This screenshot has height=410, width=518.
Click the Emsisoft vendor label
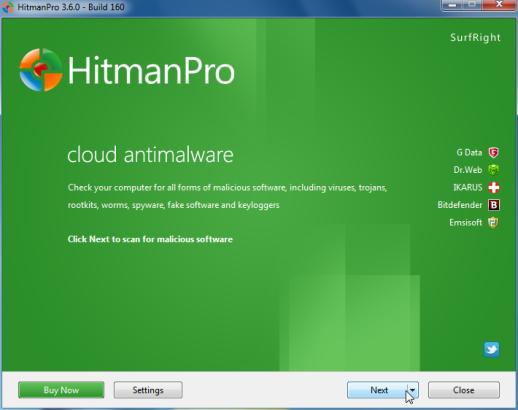(x=465, y=222)
